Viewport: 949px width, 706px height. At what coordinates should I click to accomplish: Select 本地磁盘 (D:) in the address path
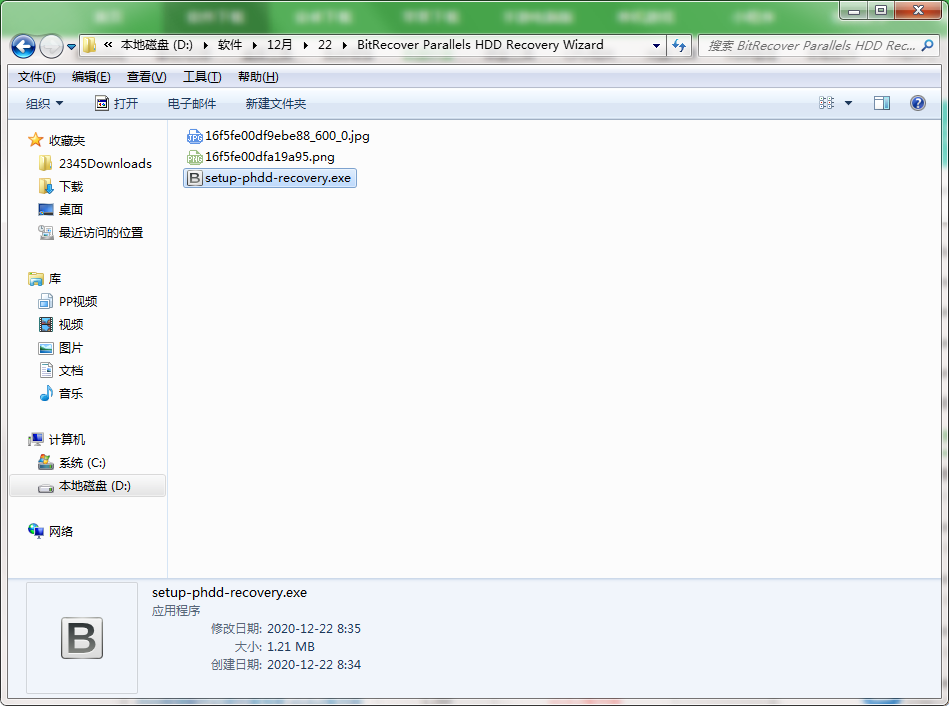(x=157, y=45)
